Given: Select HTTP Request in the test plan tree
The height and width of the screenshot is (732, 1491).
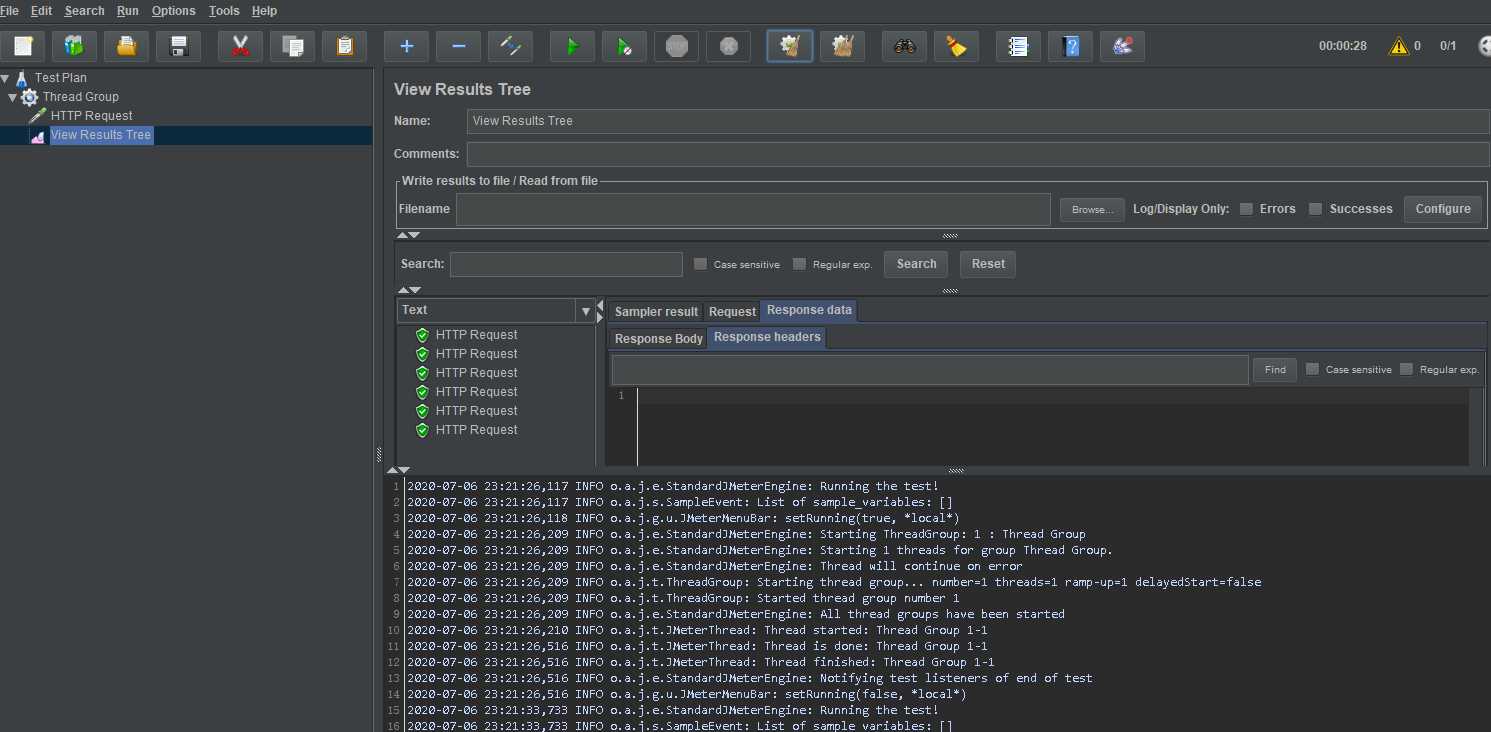Looking at the screenshot, I should click(91, 116).
